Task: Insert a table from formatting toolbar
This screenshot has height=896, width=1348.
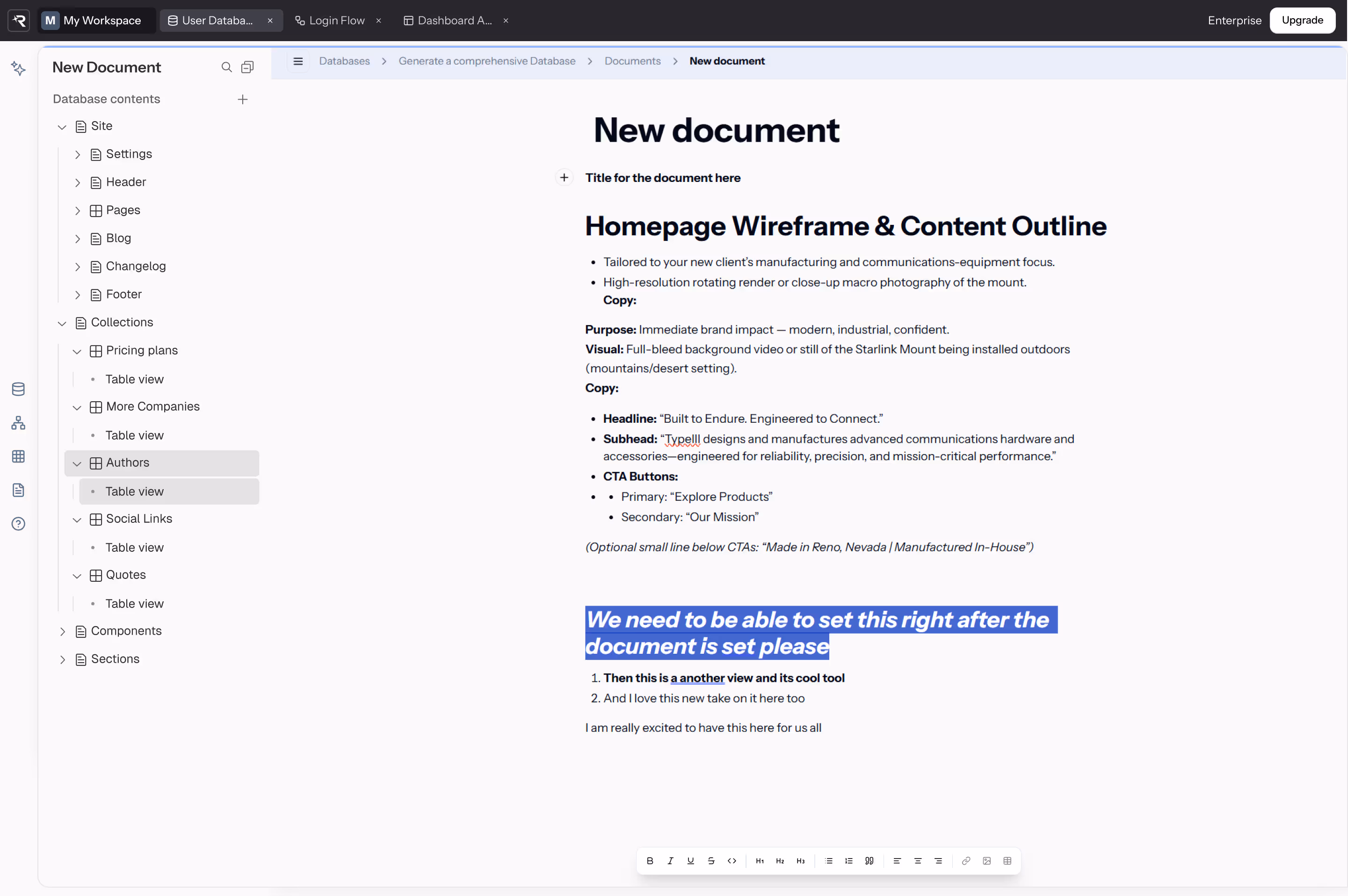Action: (1007, 860)
